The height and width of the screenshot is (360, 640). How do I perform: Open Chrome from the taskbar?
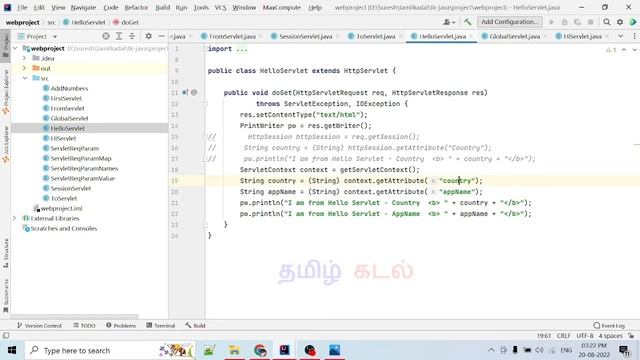[260, 350]
